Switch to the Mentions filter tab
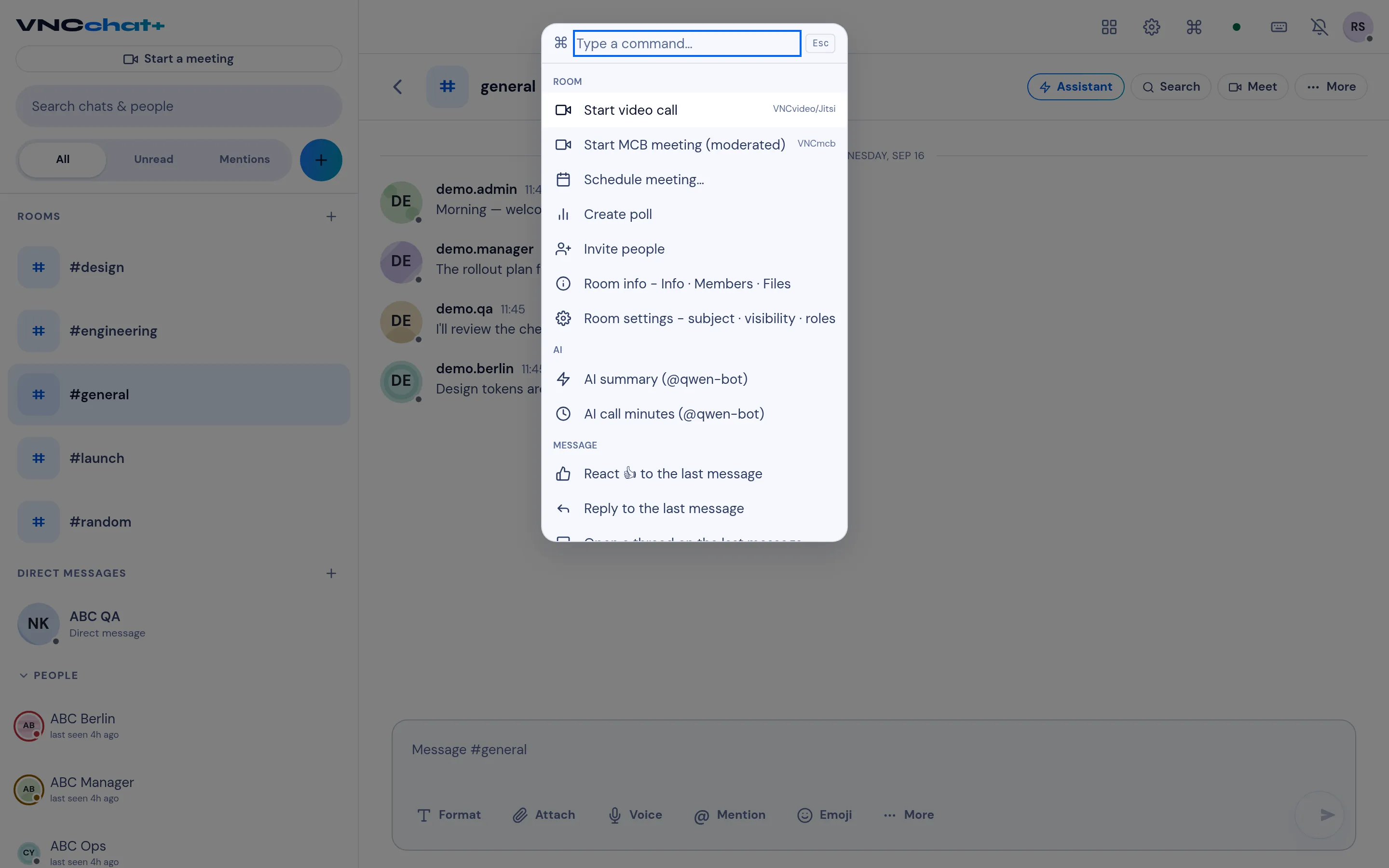 [245, 160]
